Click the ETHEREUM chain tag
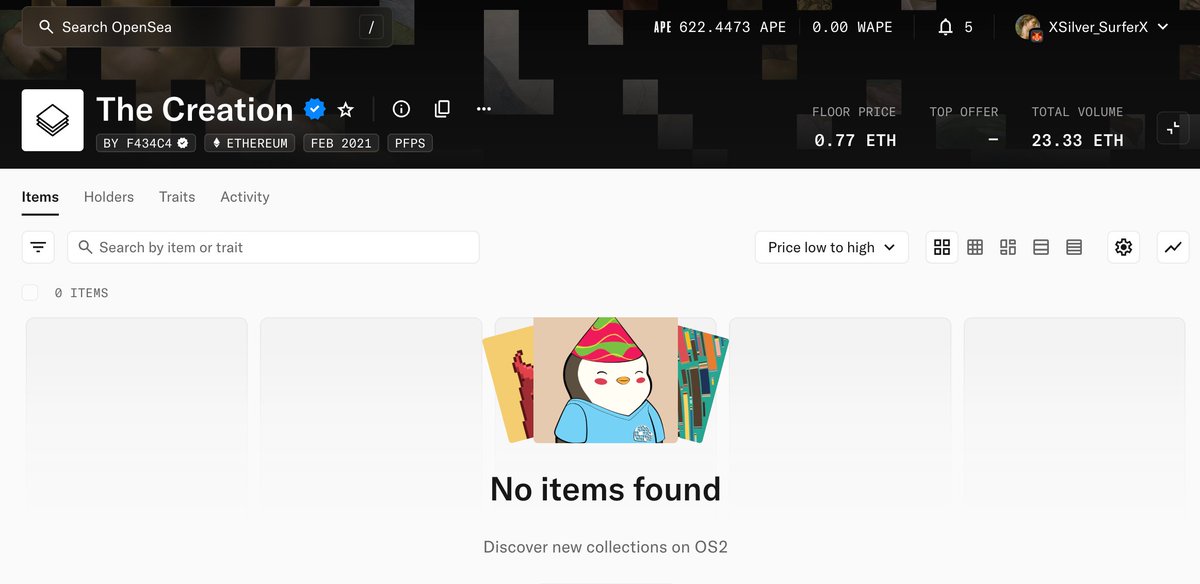 (x=249, y=143)
